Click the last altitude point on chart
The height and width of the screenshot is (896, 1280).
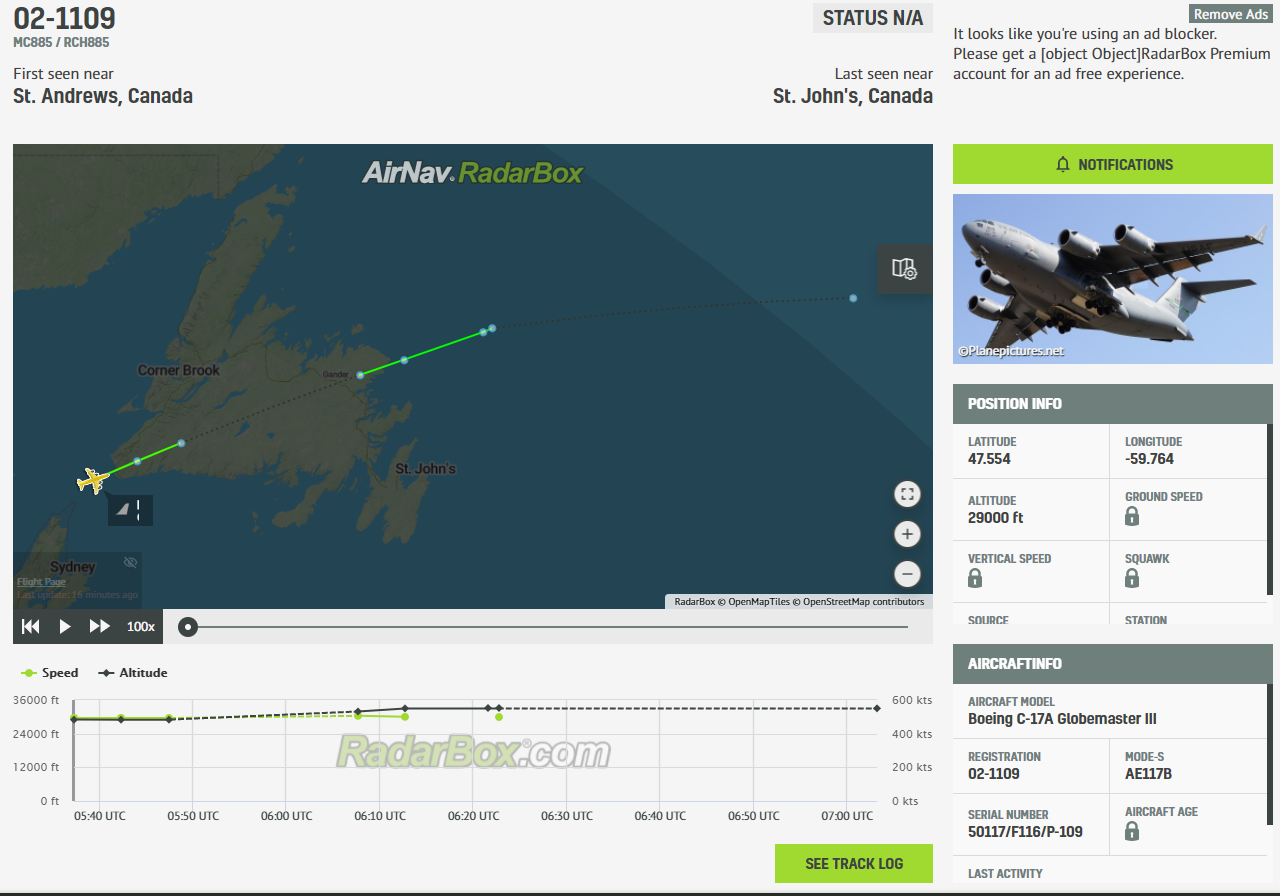click(877, 708)
